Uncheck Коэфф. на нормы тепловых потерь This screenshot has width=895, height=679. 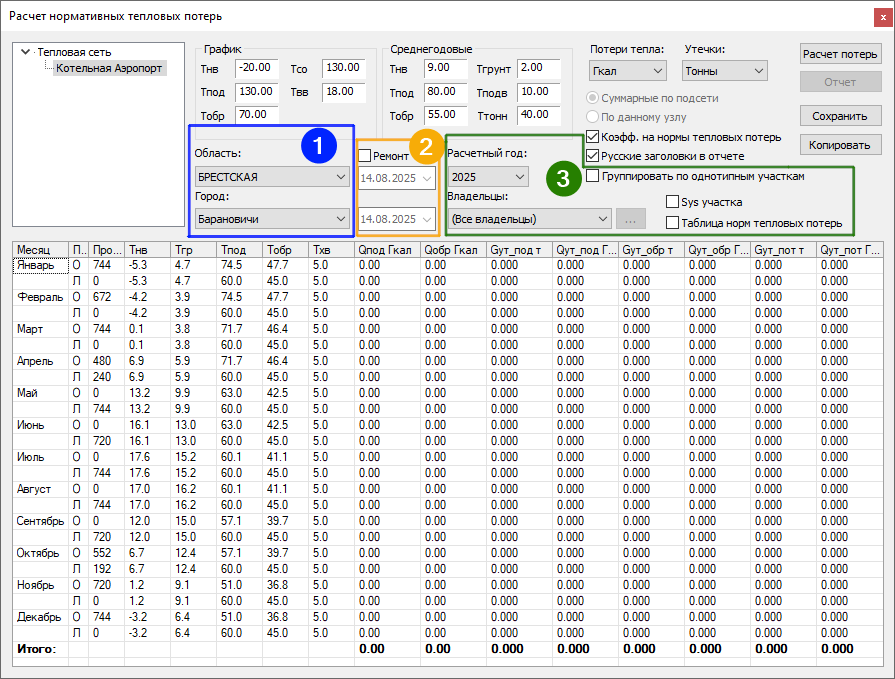click(593, 137)
